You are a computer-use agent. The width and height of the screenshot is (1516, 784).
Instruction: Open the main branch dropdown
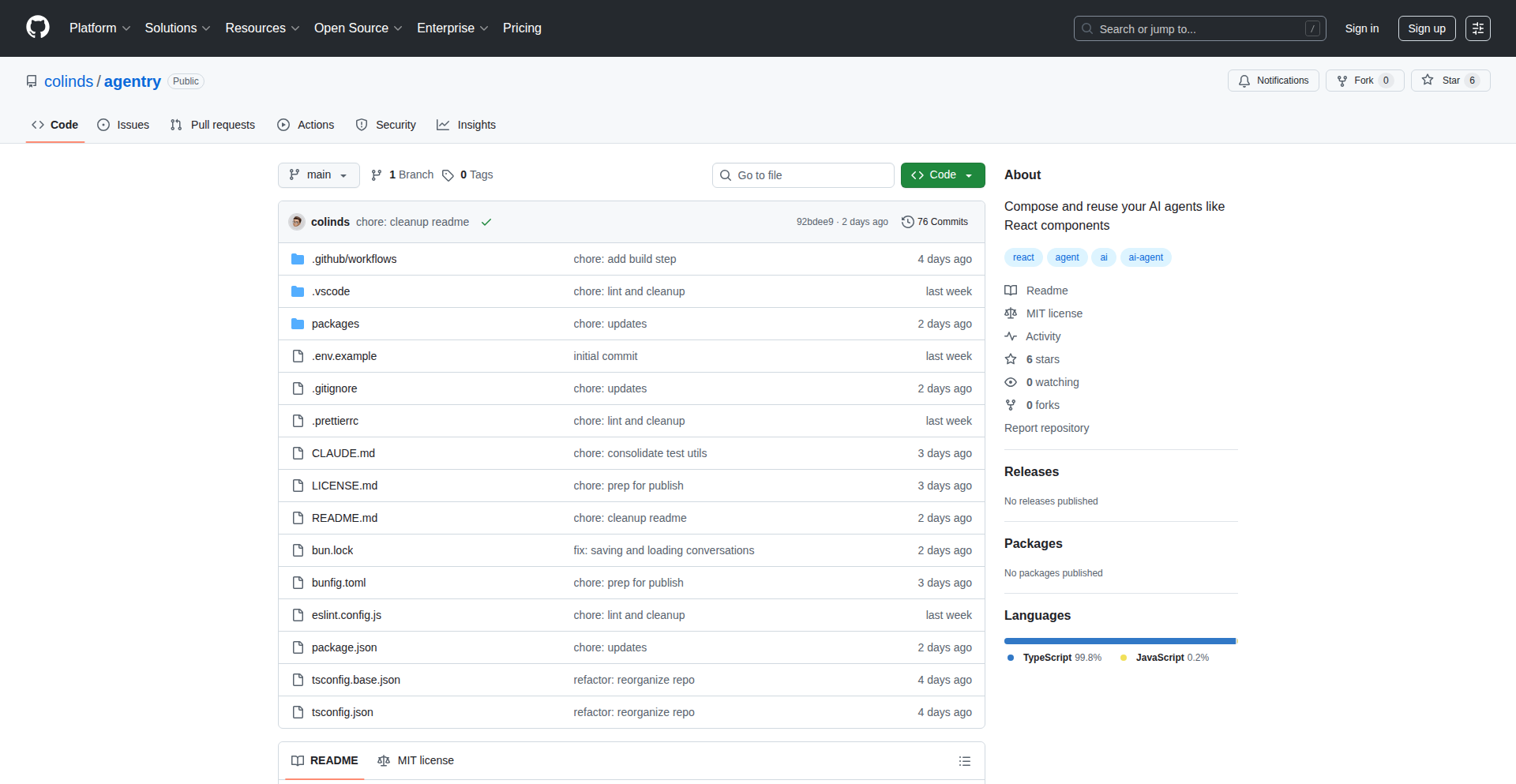pyautogui.click(x=318, y=175)
